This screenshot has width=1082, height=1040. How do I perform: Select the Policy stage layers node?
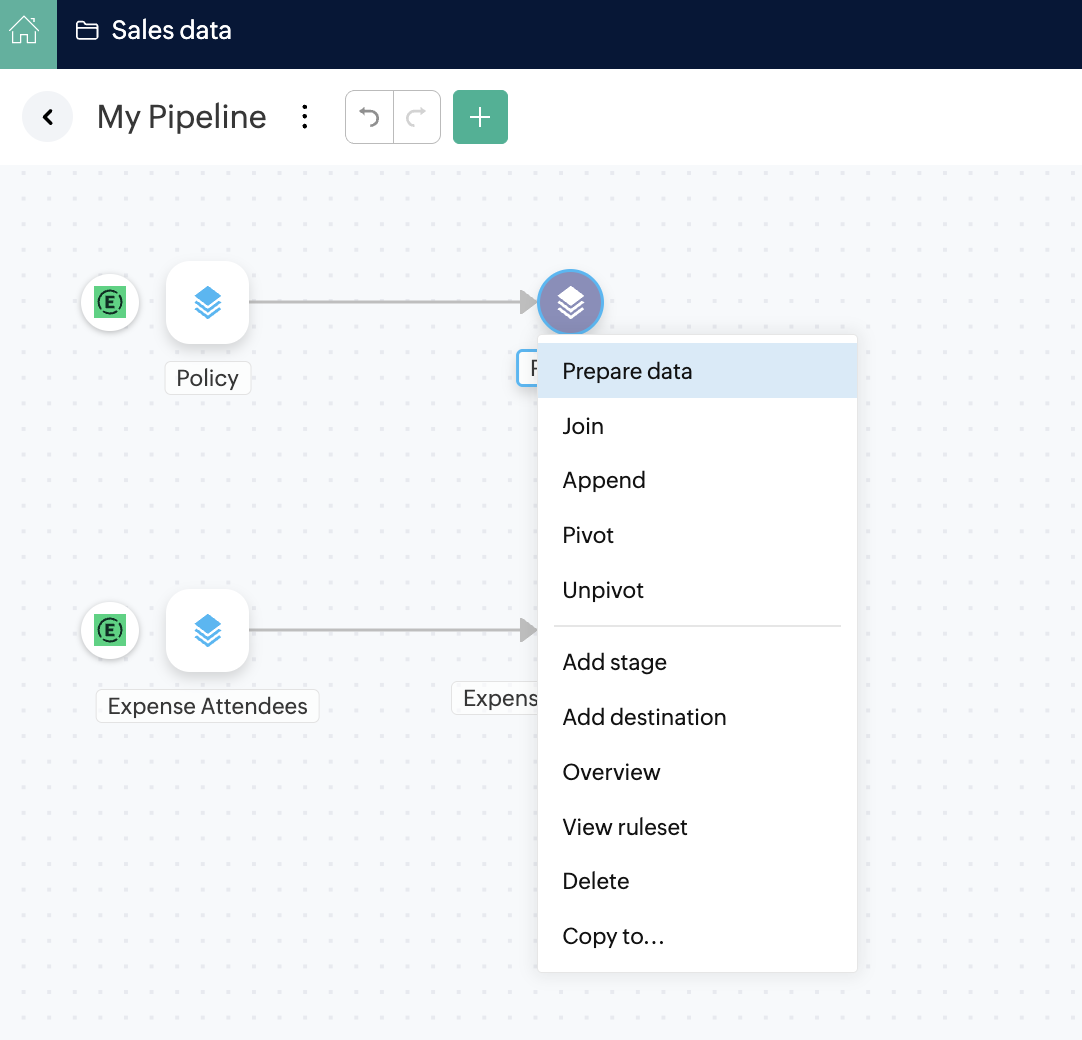(x=207, y=302)
